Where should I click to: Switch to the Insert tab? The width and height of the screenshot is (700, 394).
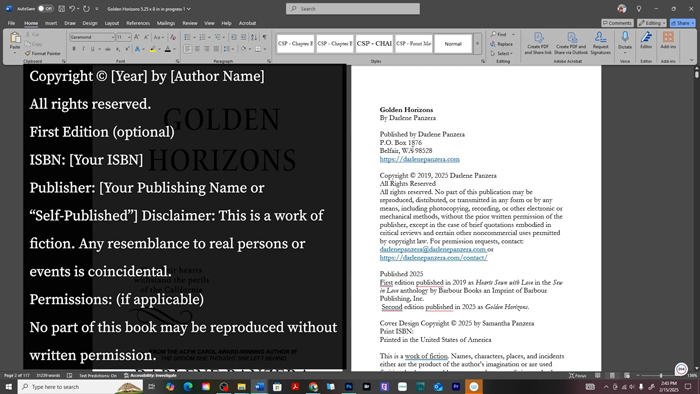(51, 23)
